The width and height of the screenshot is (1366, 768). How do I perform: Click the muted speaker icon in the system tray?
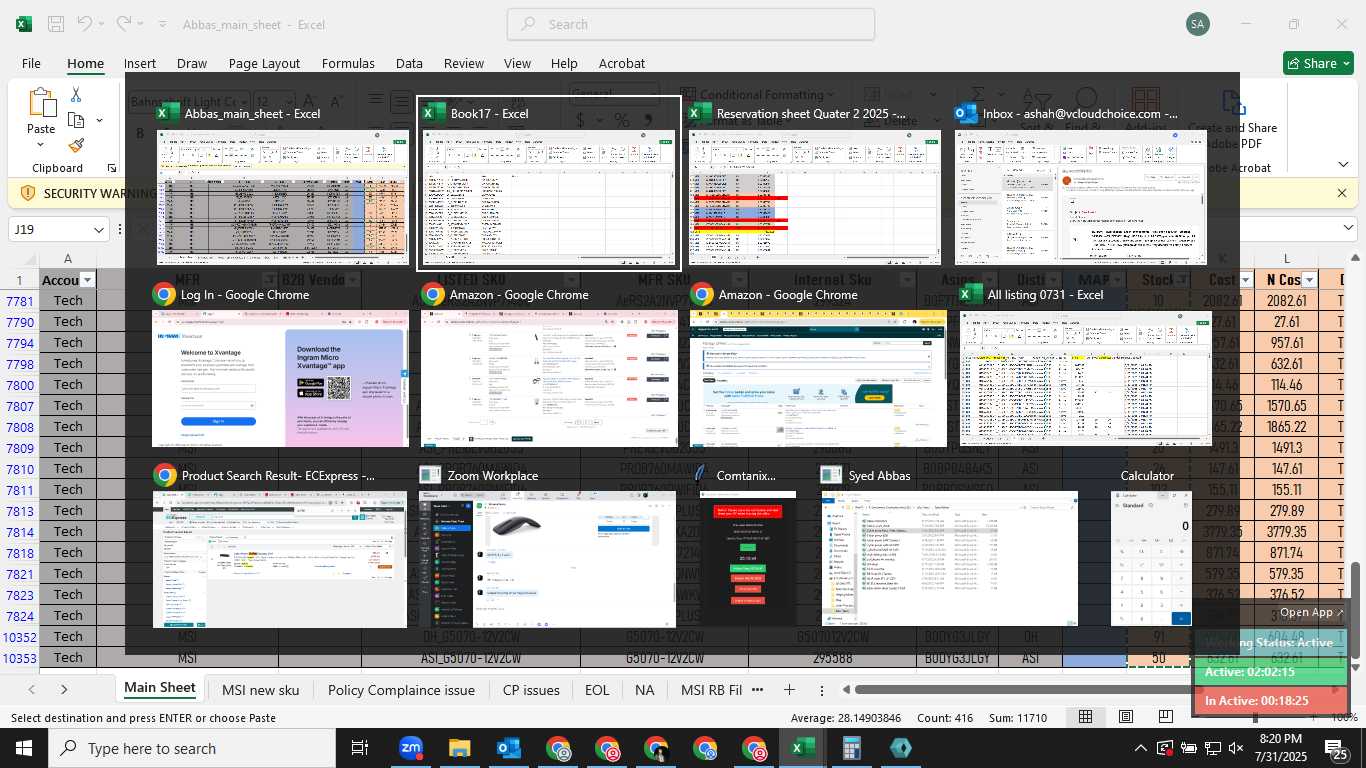pos(1237,748)
